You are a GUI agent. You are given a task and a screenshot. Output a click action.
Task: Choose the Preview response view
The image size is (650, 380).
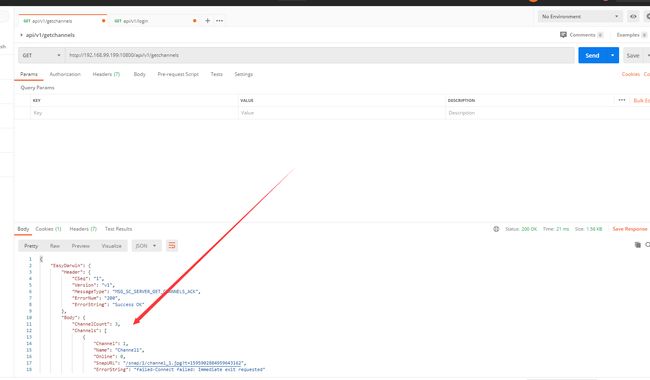coord(80,246)
